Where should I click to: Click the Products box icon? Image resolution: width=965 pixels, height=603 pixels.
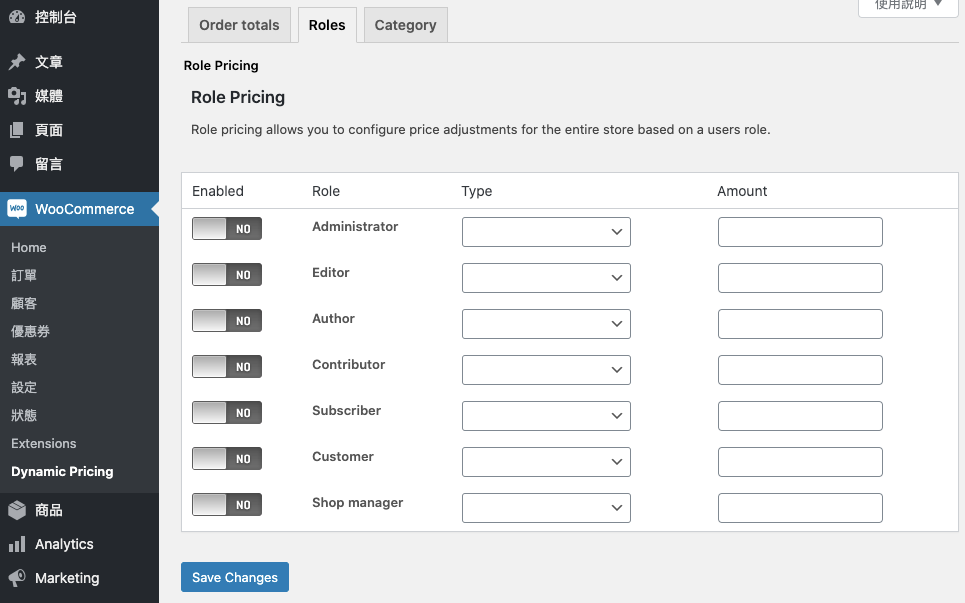tap(17, 510)
